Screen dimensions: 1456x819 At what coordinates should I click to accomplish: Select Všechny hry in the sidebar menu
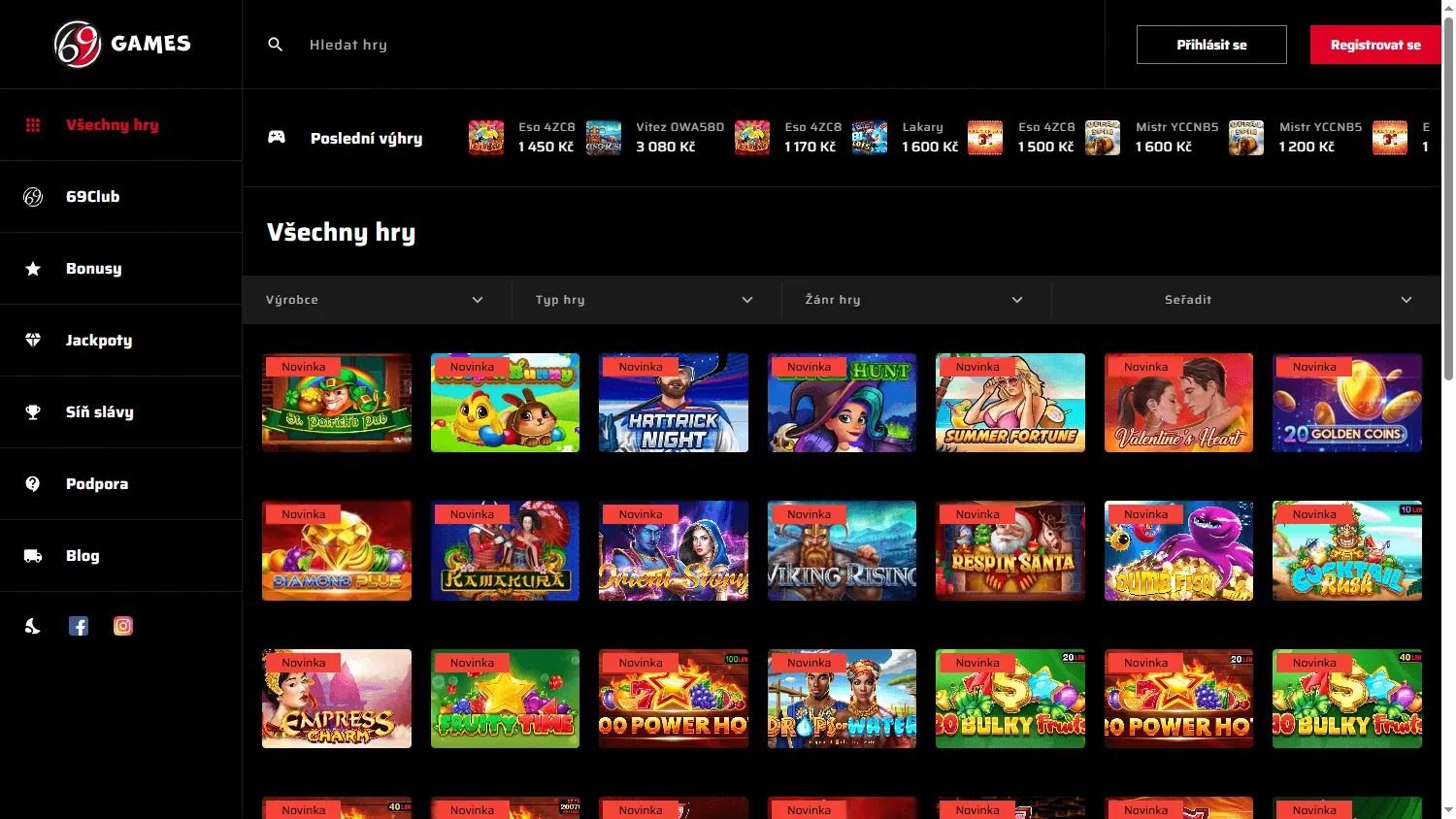(112, 124)
